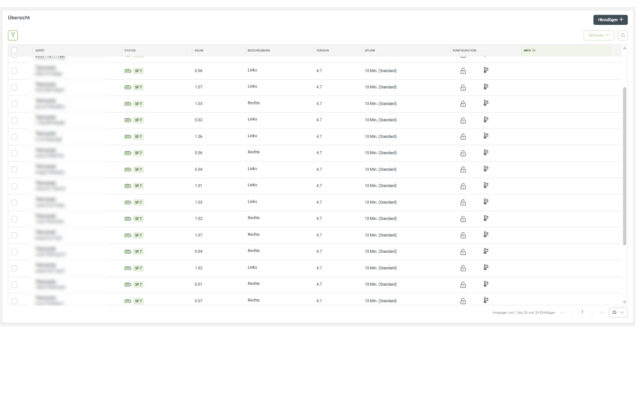Click the lock icon in the 1.03 Links row
Screen dimensions: 640x400
tap(463, 202)
